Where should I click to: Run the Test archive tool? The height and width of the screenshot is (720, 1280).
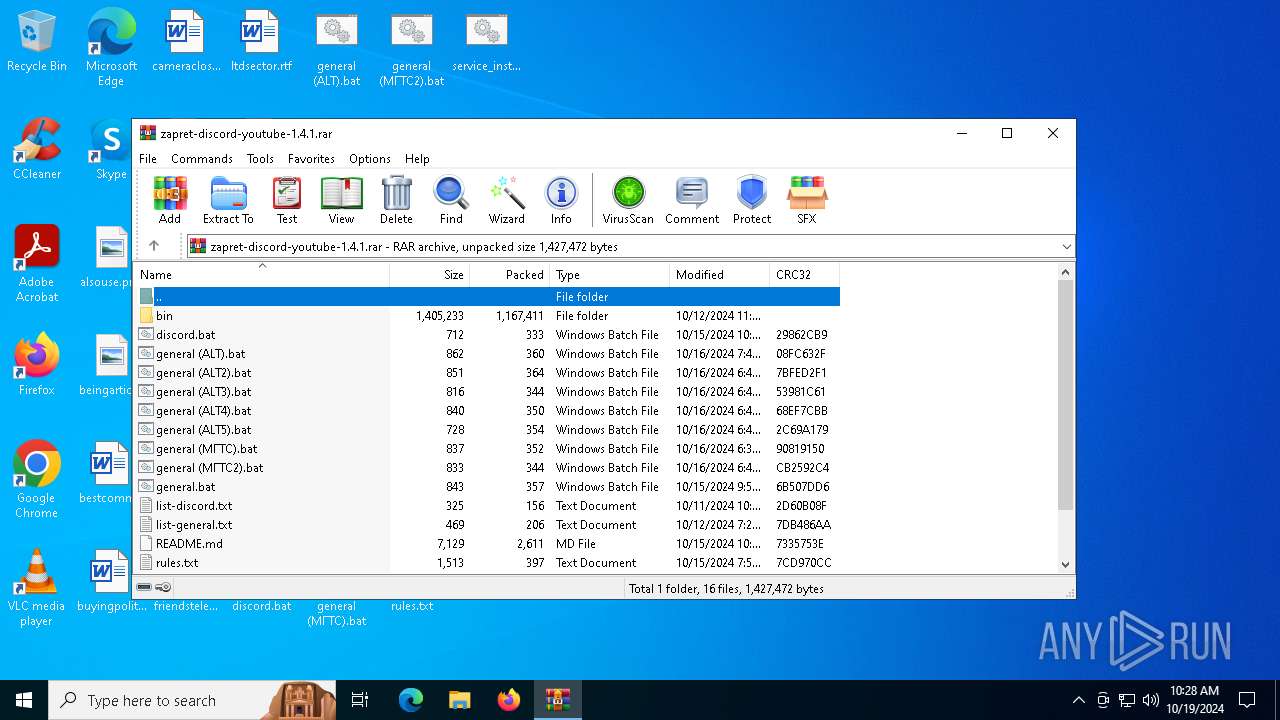(x=287, y=200)
